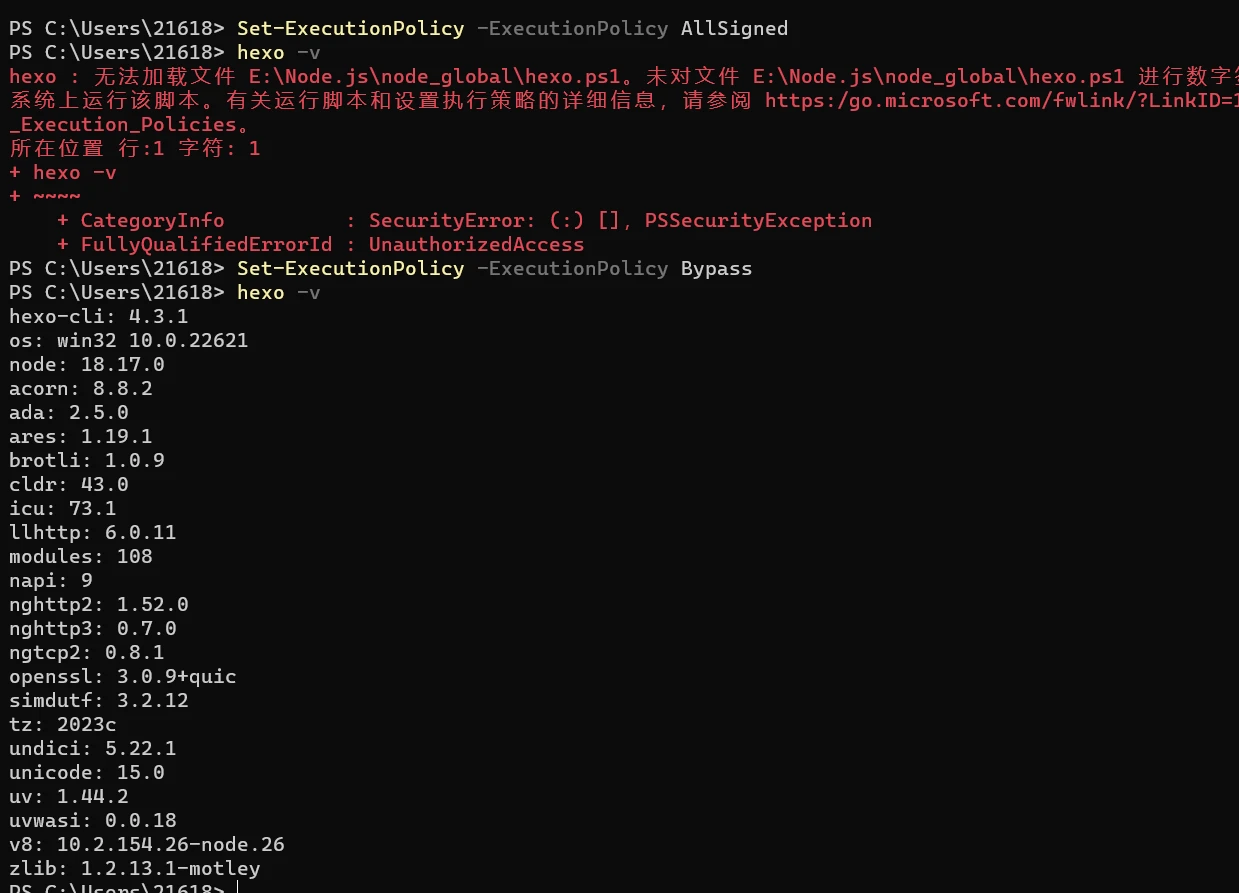Click the openssl: 3.0.9+quic line

click(123, 676)
